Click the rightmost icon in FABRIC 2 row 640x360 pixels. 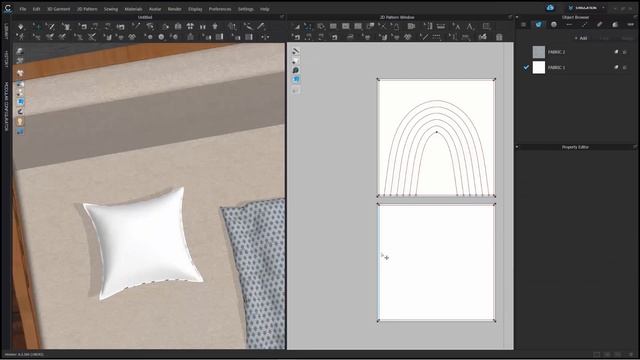click(625, 52)
